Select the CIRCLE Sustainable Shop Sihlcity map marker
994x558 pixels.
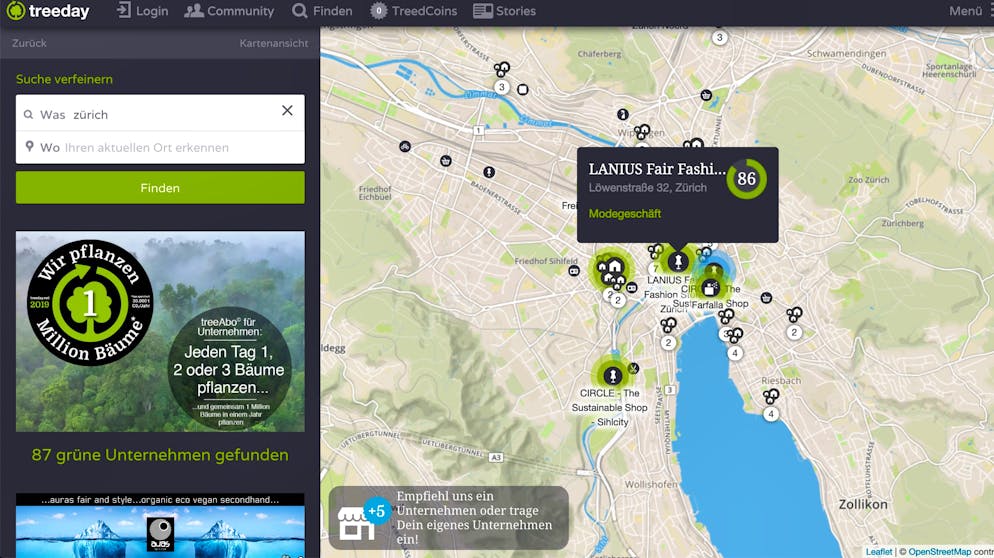point(612,375)
